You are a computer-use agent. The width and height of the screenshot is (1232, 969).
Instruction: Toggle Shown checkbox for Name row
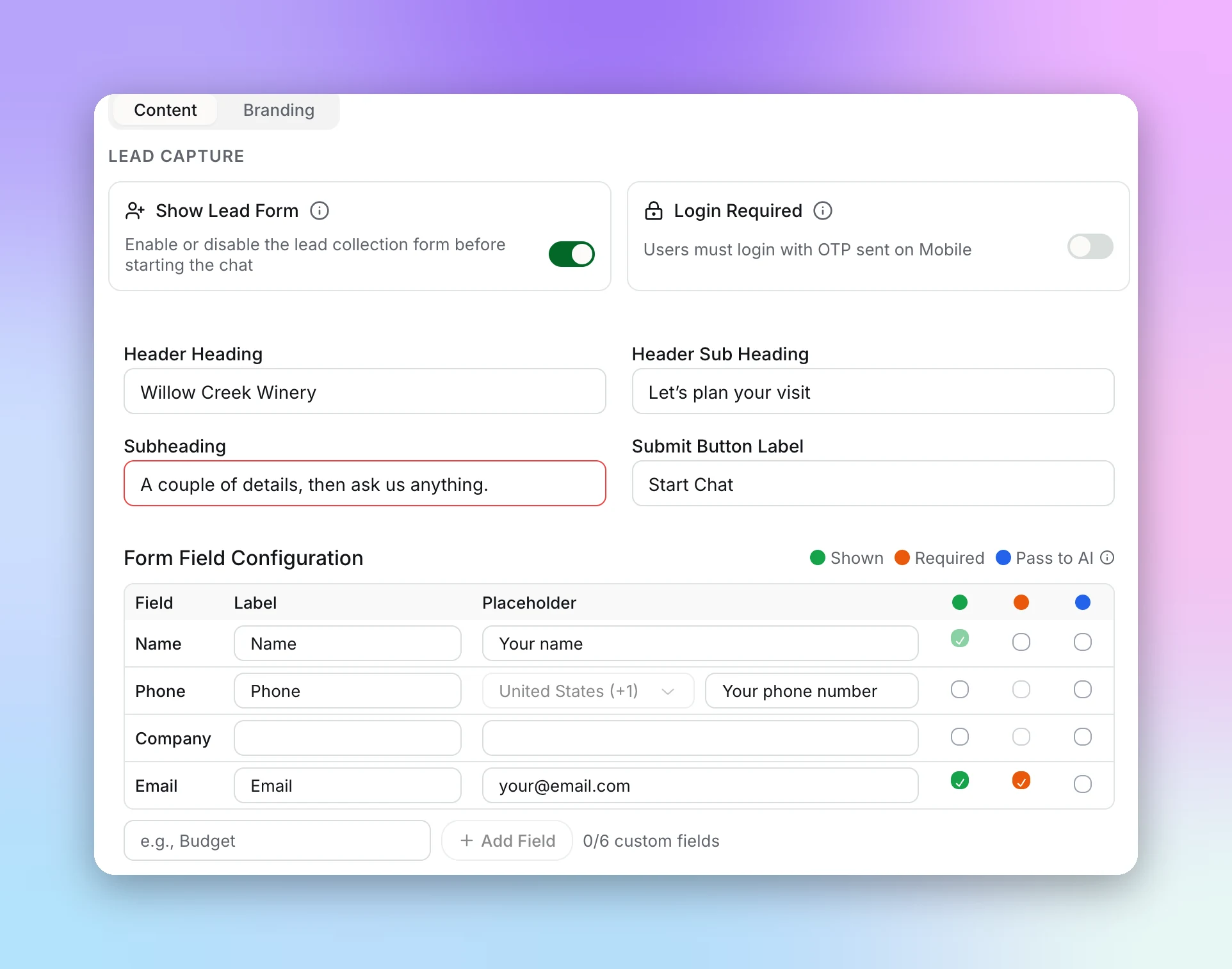(960, 639)
